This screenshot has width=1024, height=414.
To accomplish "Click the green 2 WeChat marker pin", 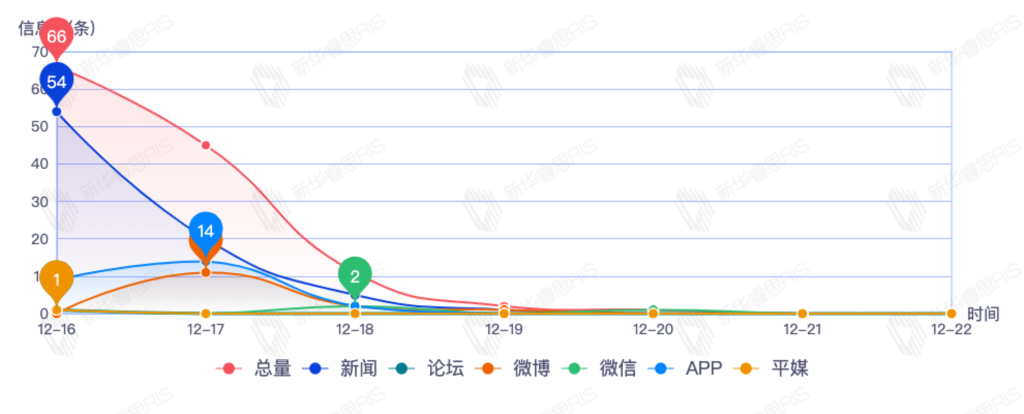I will click(355, 274).
